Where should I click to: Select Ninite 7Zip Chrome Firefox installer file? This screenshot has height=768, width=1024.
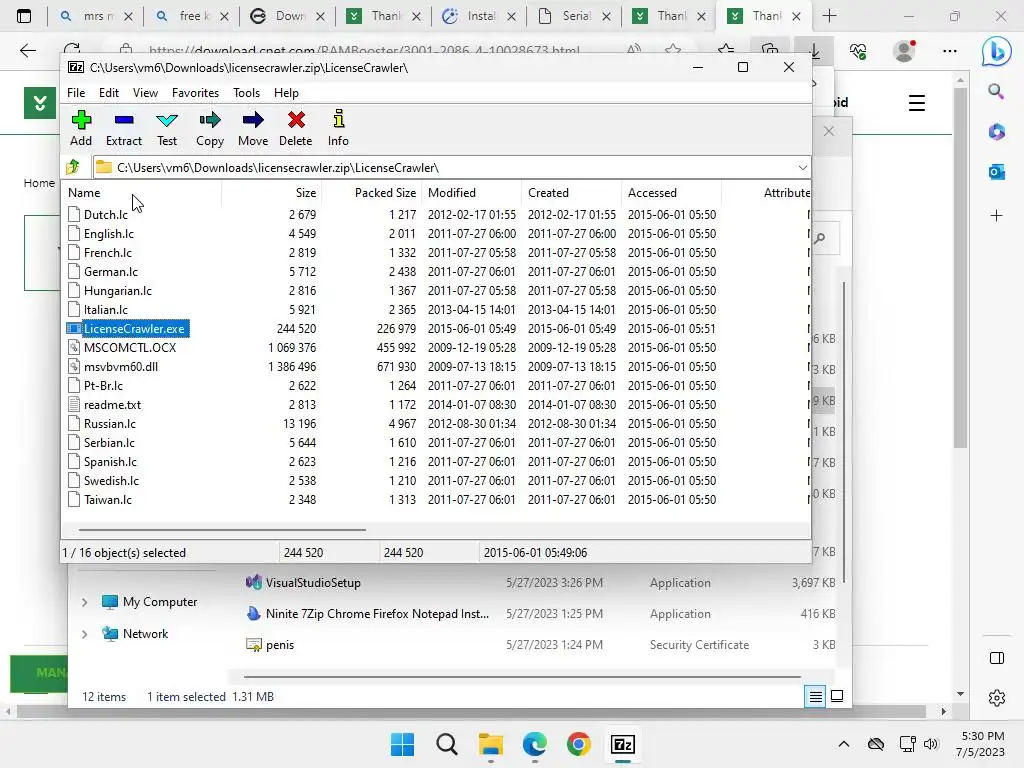click(x=377, y=613)
